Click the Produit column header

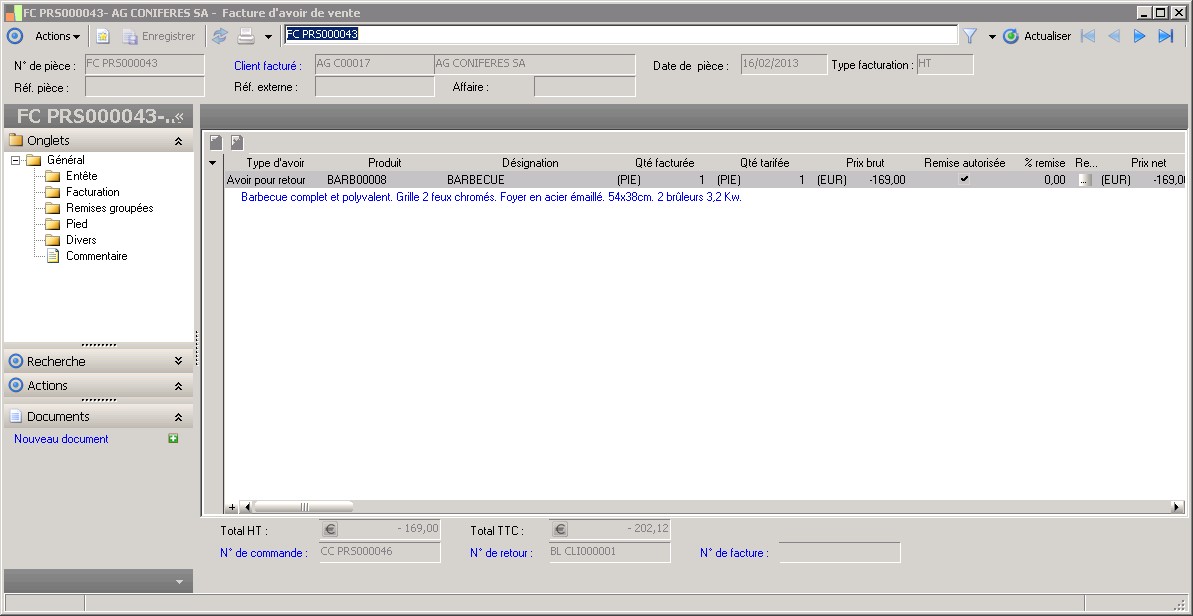(385, 163)
